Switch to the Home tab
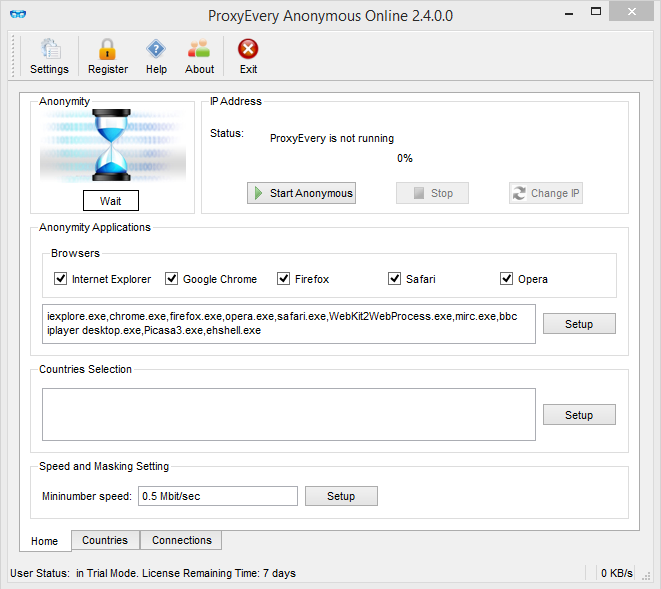This screenshot has width=661, height=589. tap(45, 541)
